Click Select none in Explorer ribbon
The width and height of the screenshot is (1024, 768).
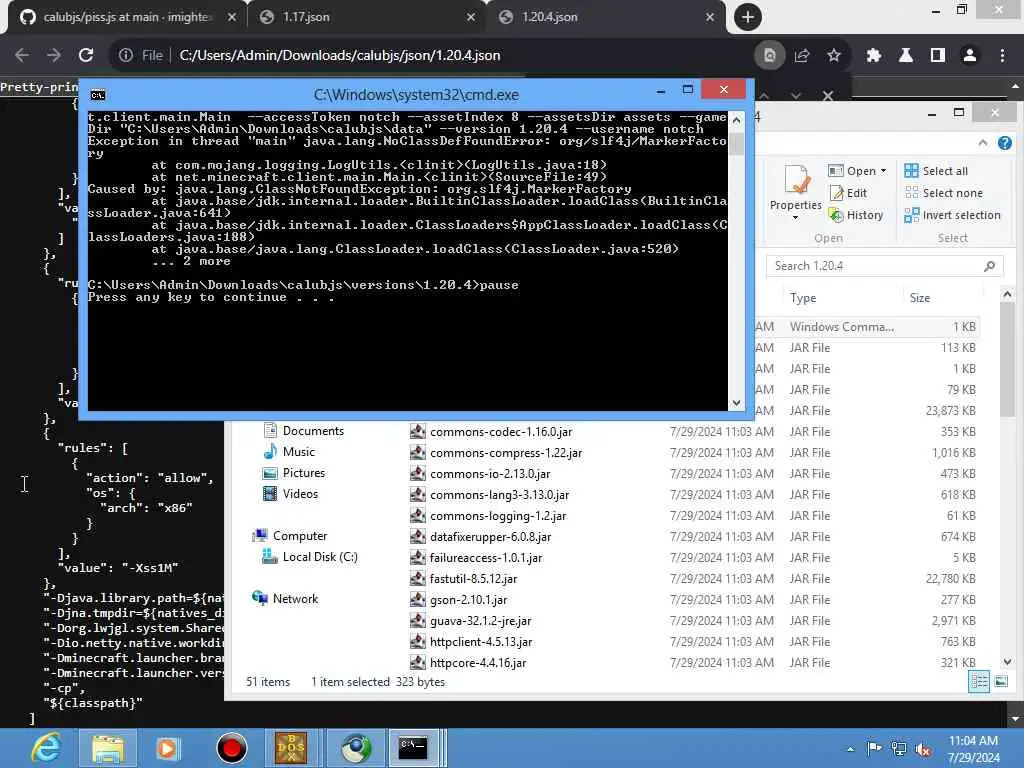click(x=944, y=193)
